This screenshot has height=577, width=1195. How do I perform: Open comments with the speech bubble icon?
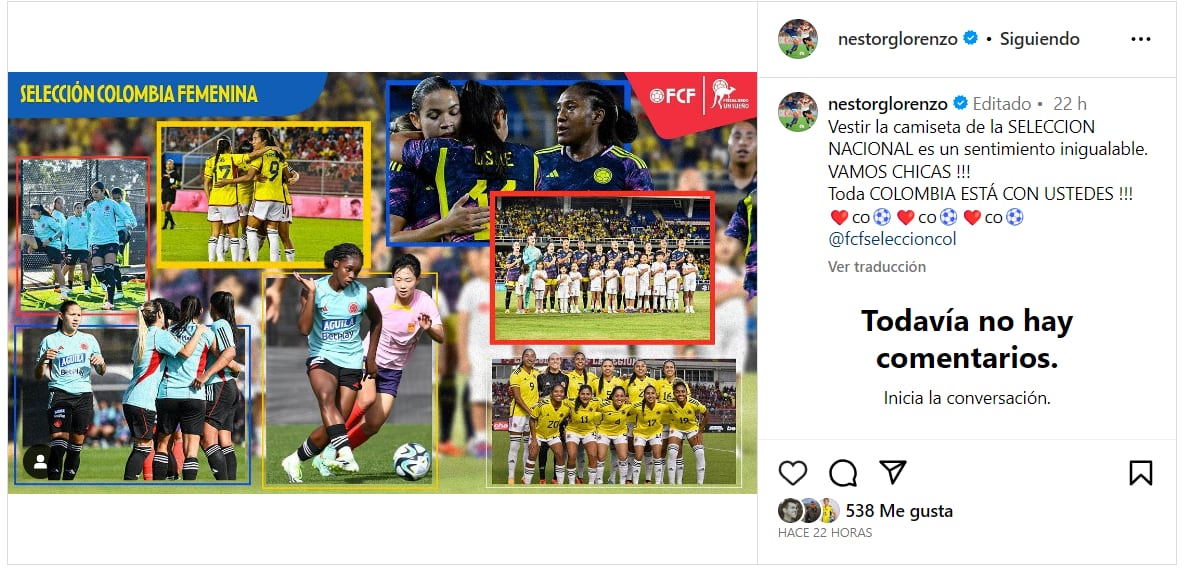(843, 473)
